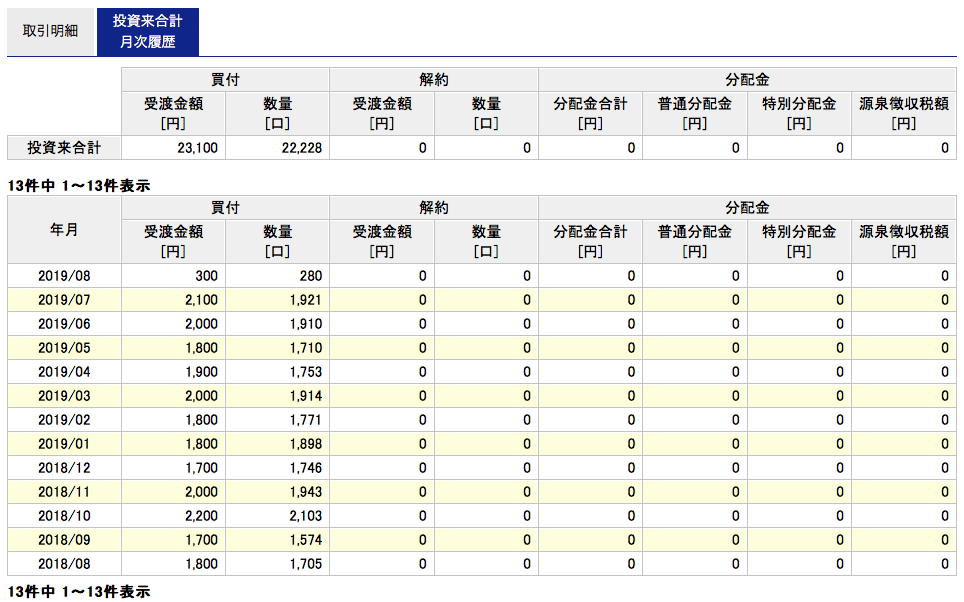The image size is (964, 602).
Task: Click 普通分配金 header in monthly table
Action: 695,242
